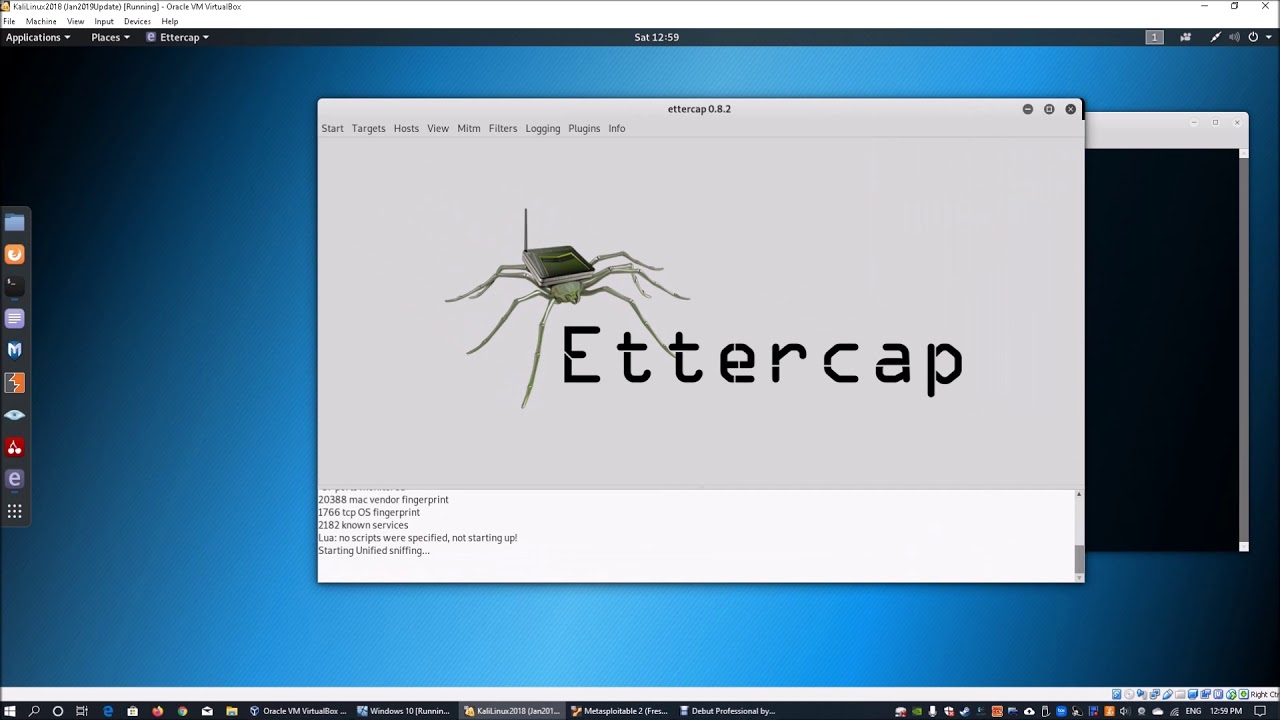Open the Ettercap Targets menu
The width and height of the screenshot is (1280, 720).
coord(368,128)
